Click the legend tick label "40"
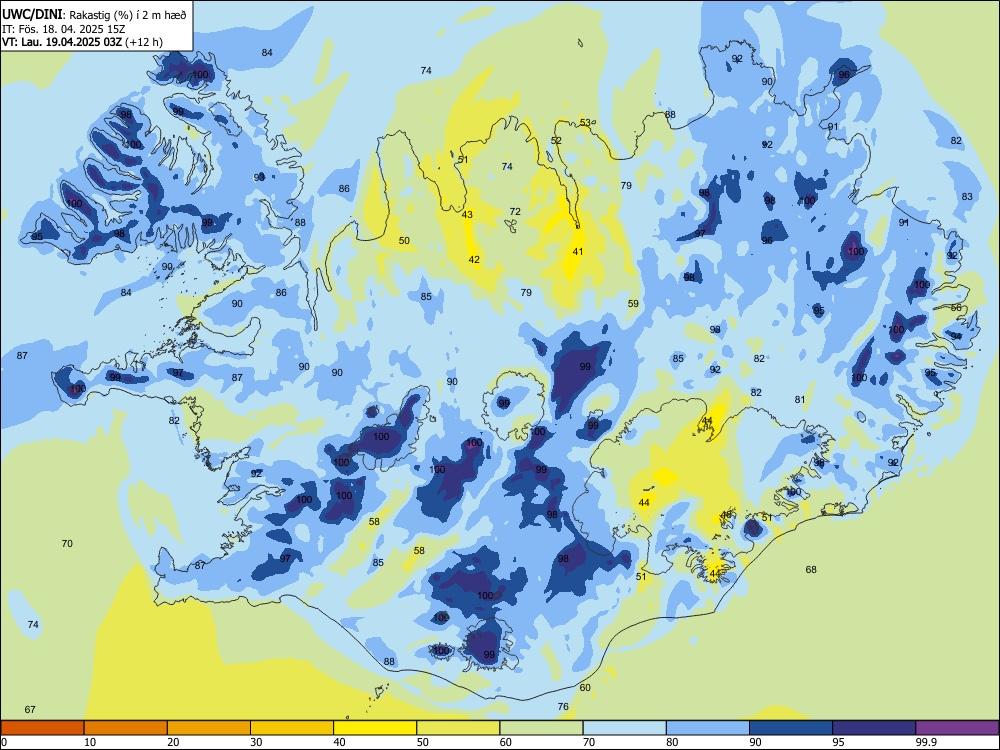This screenshot has height=750, width=1000. (x=339, y=742)
